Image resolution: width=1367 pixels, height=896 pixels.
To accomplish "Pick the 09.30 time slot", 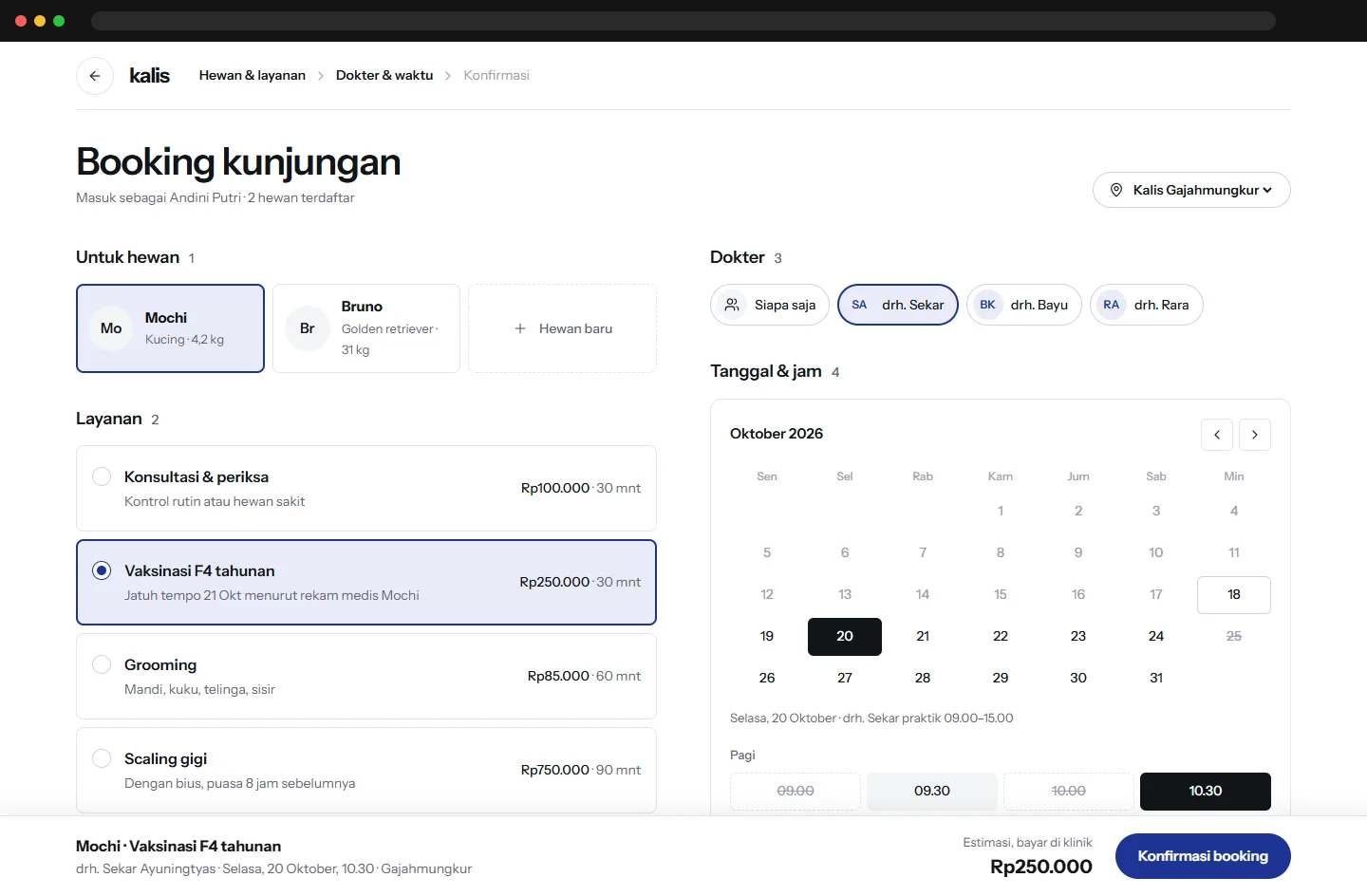I will point(932,792).
